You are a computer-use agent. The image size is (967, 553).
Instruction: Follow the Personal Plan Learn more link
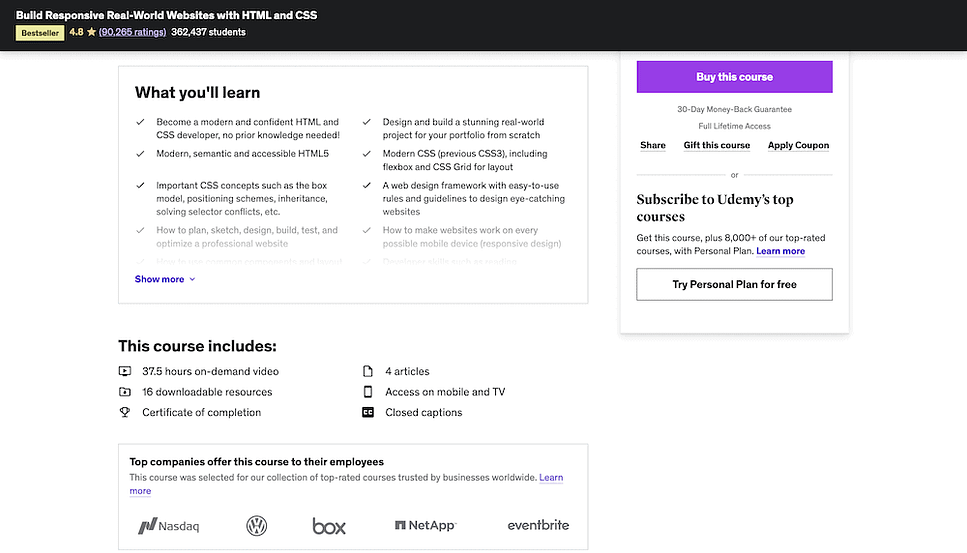pos(780,251)
